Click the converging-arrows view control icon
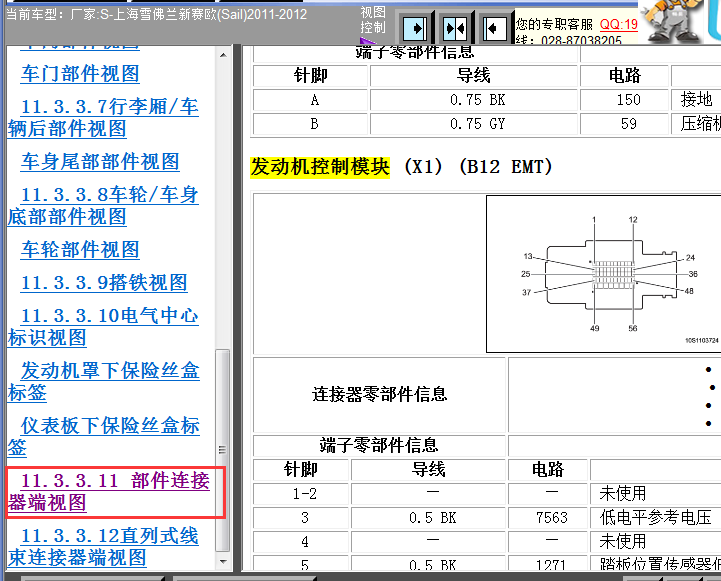Viewport: 721px width, 581px height. tap(455, 29)
